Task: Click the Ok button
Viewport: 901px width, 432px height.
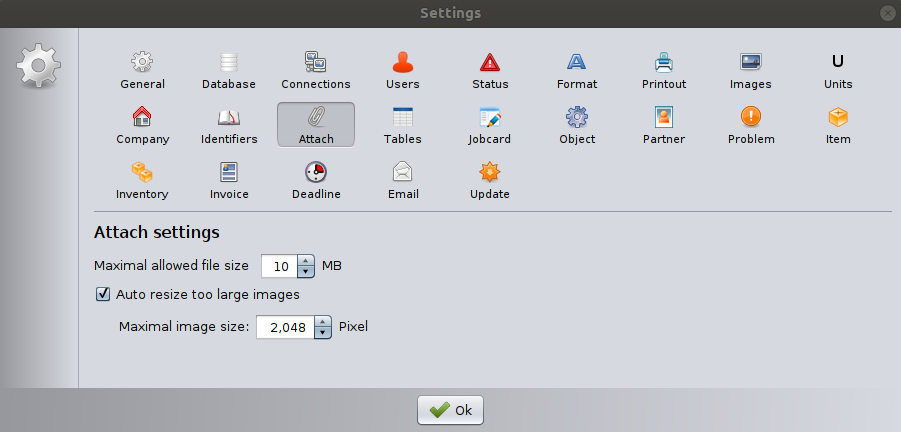Action: pyautogui.click(x=450, y=410)
